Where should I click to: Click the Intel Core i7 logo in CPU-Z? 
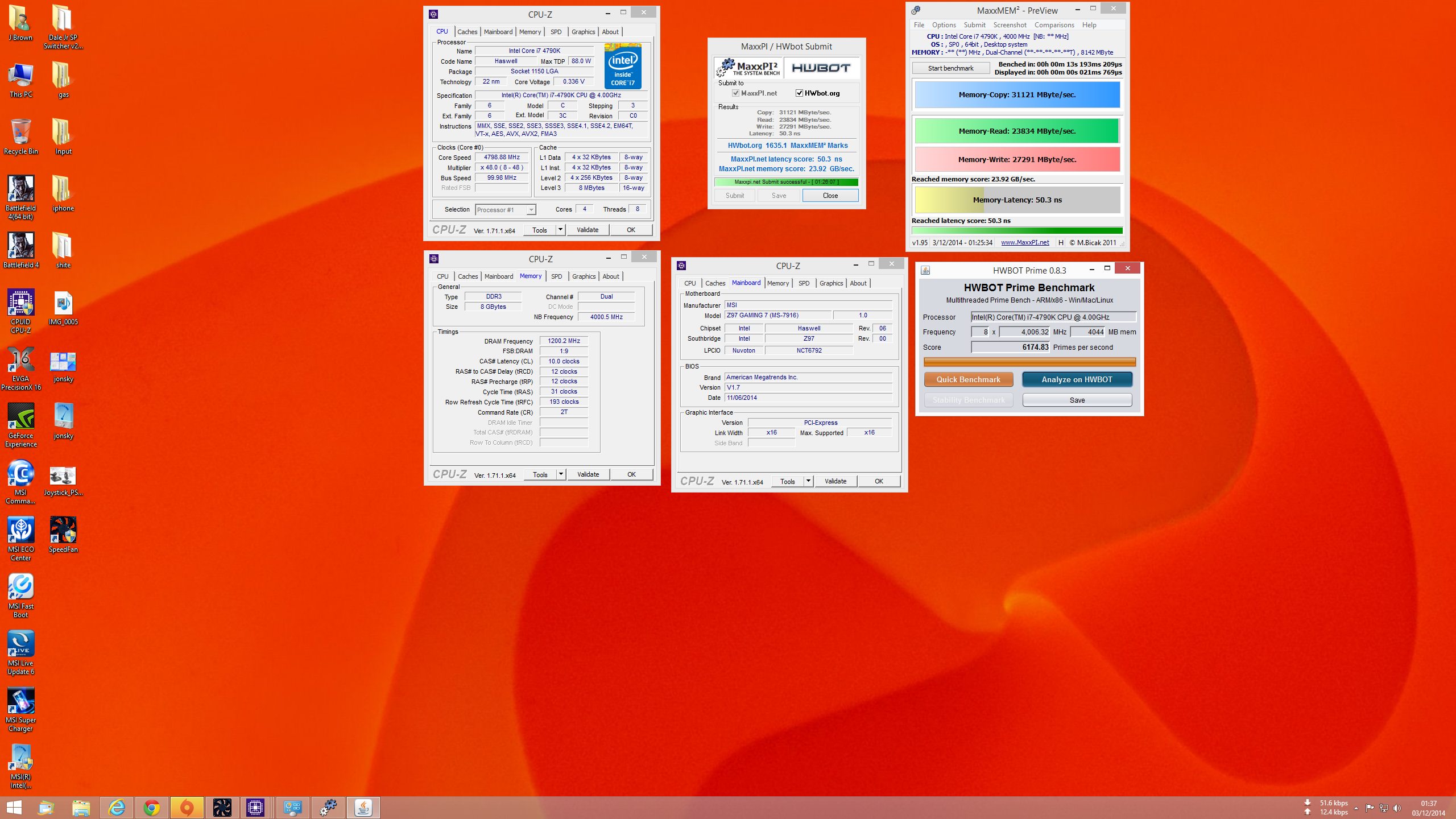623,67
